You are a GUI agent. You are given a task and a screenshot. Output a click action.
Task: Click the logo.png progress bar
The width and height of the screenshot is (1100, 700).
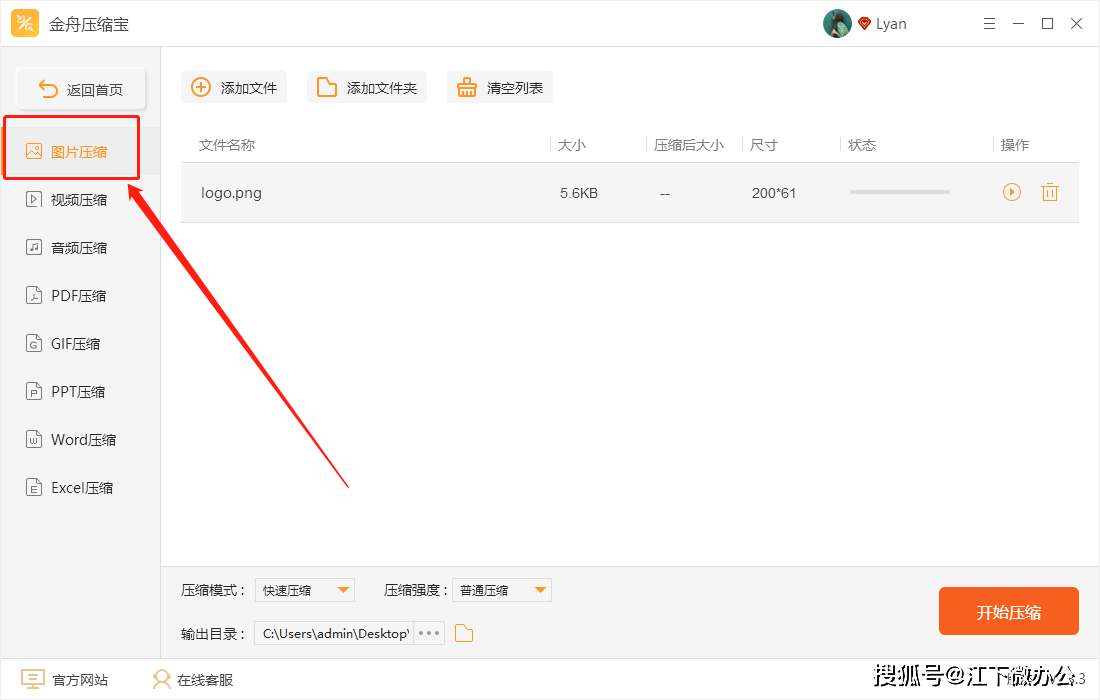tap(899, 192)
